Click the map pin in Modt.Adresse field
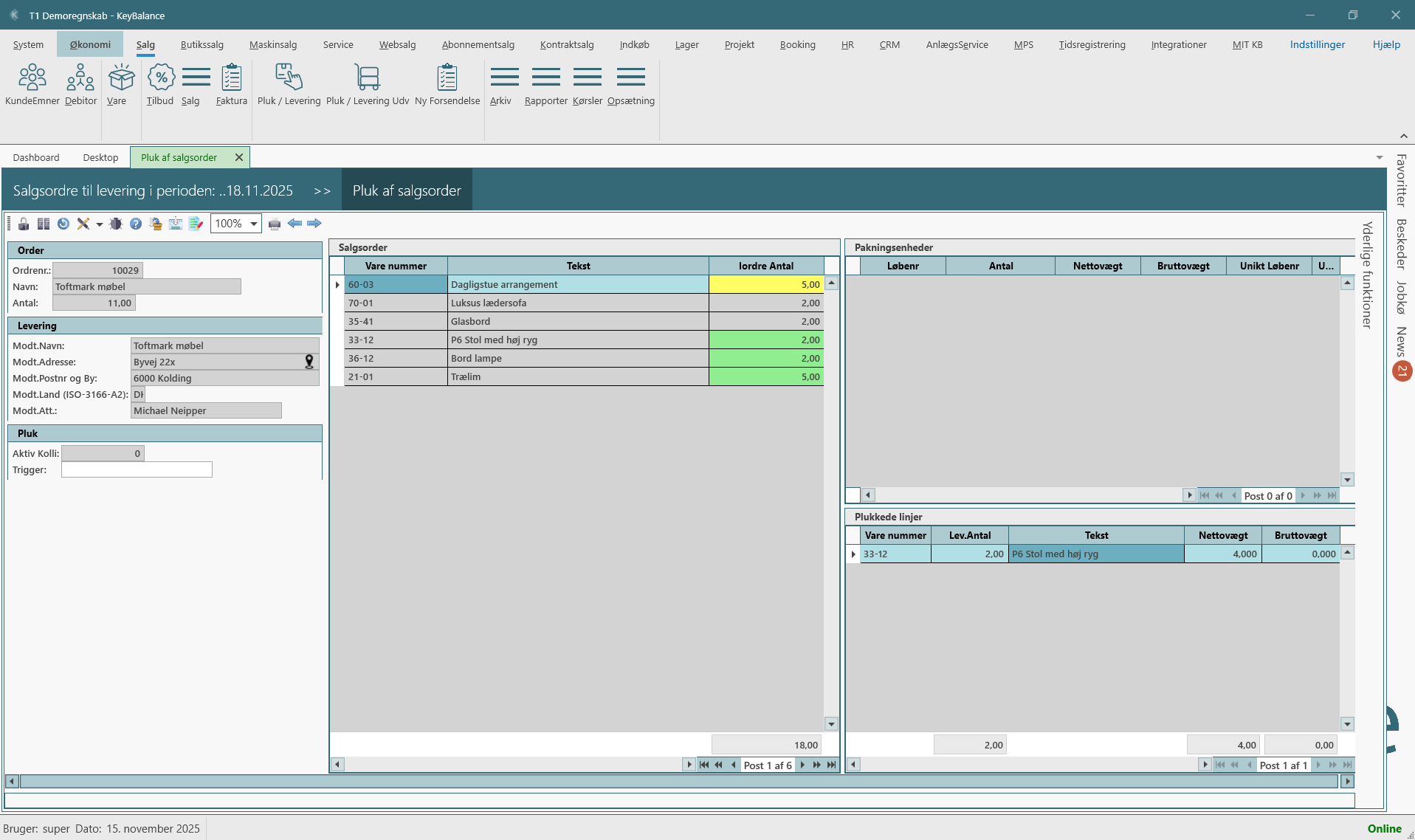The image size is (1415, 840). [309, 362]
